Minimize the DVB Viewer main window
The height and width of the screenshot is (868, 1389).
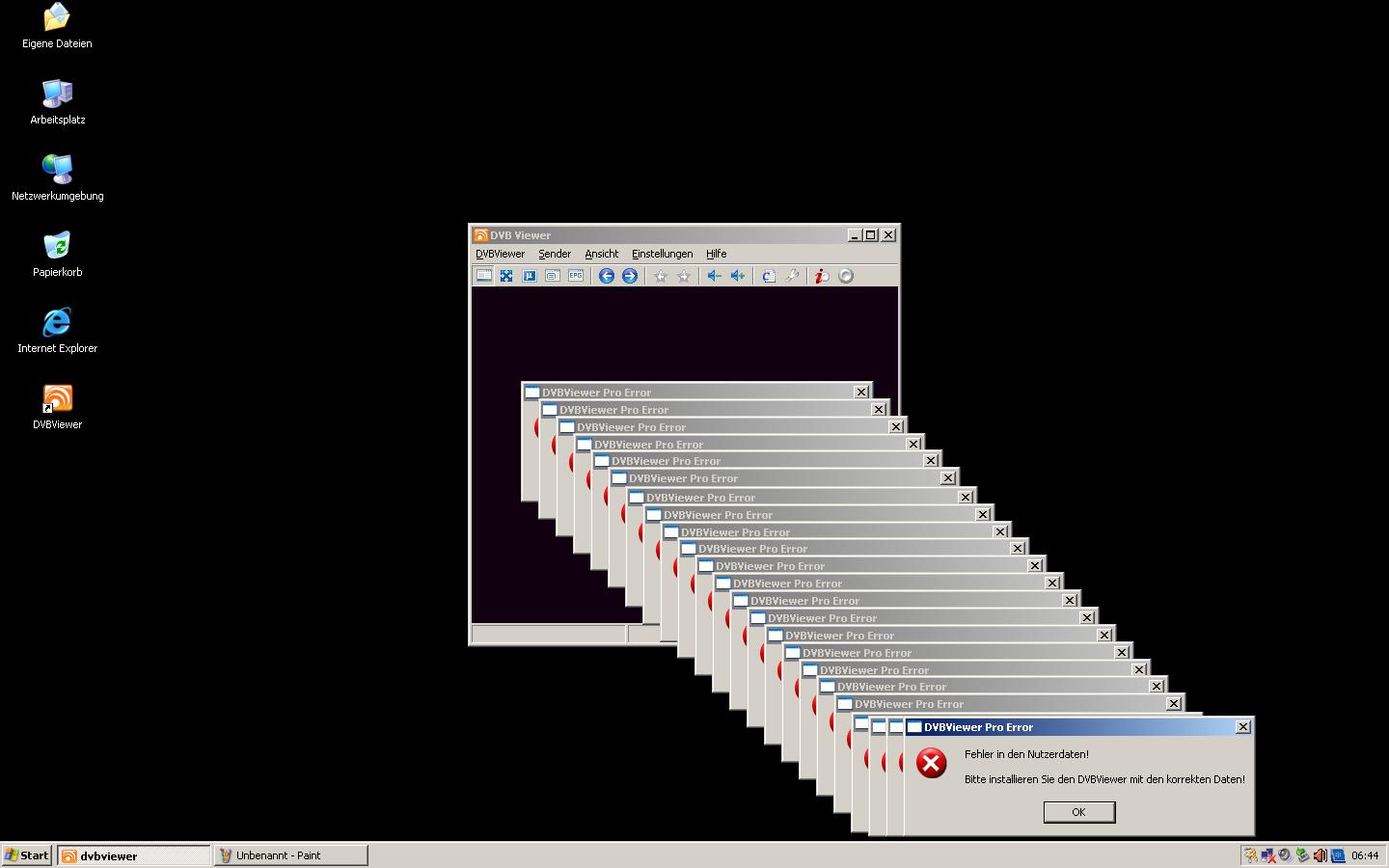855,235
